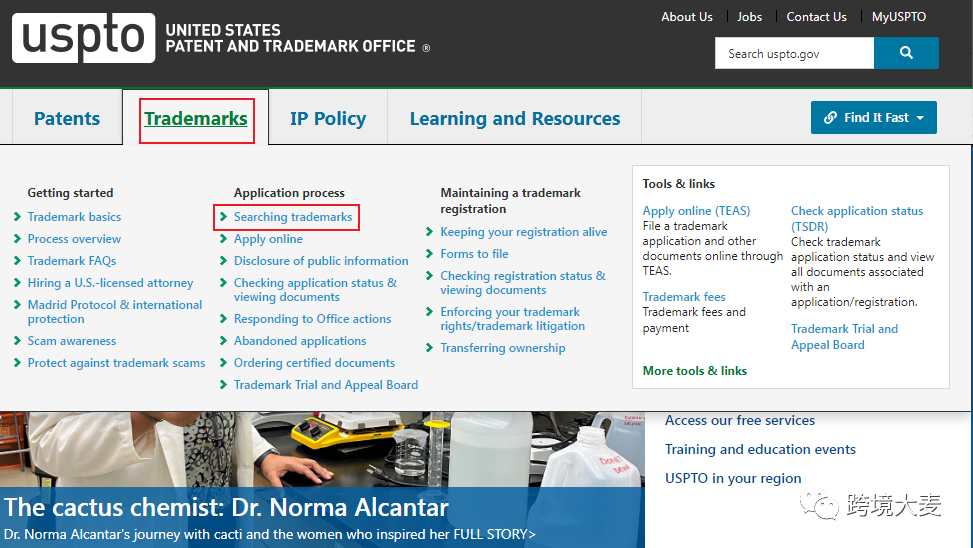This screenshot has height=548, width=973.
Task: Click chevron arrow beside Trademark basics
Action: click(17, 217)
